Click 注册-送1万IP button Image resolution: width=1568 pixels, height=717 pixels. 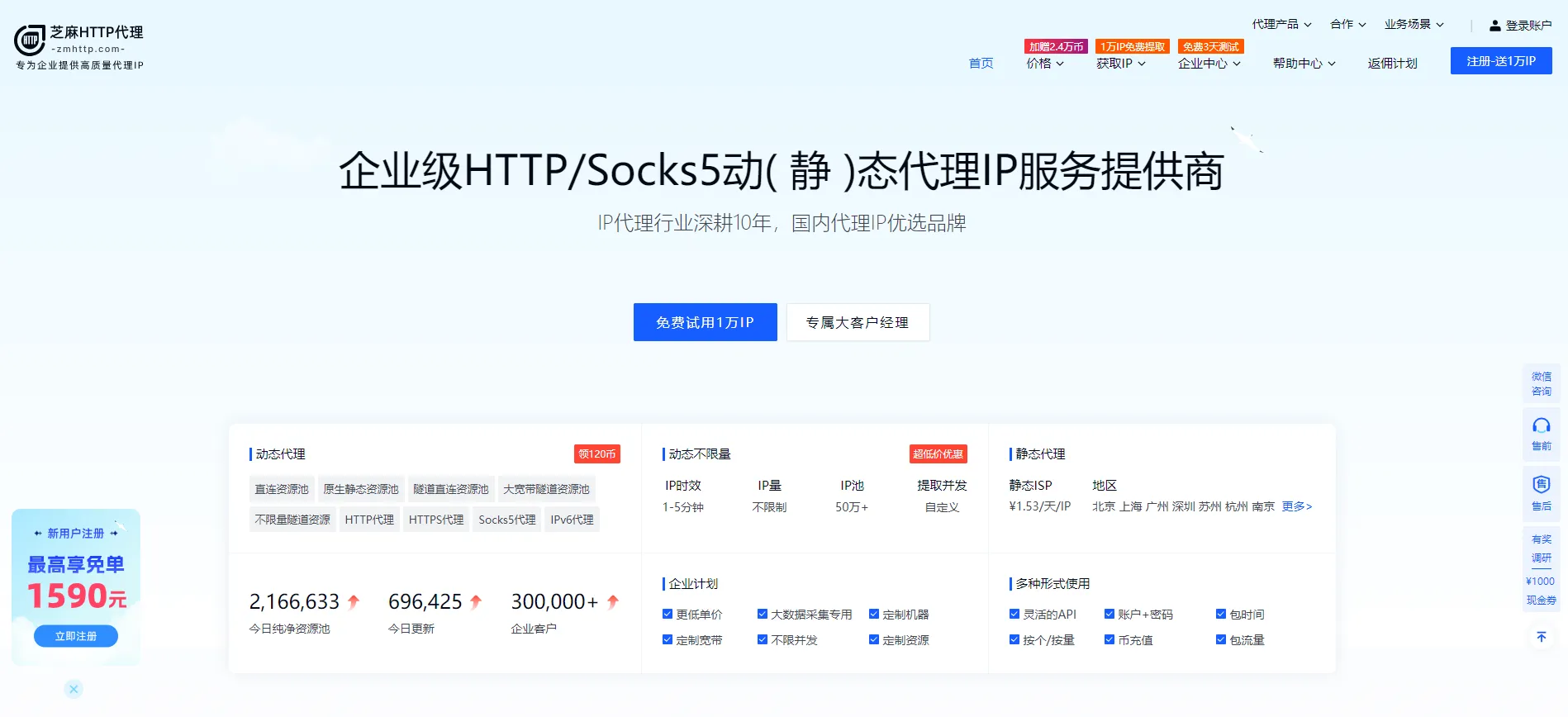[1501, 61]
